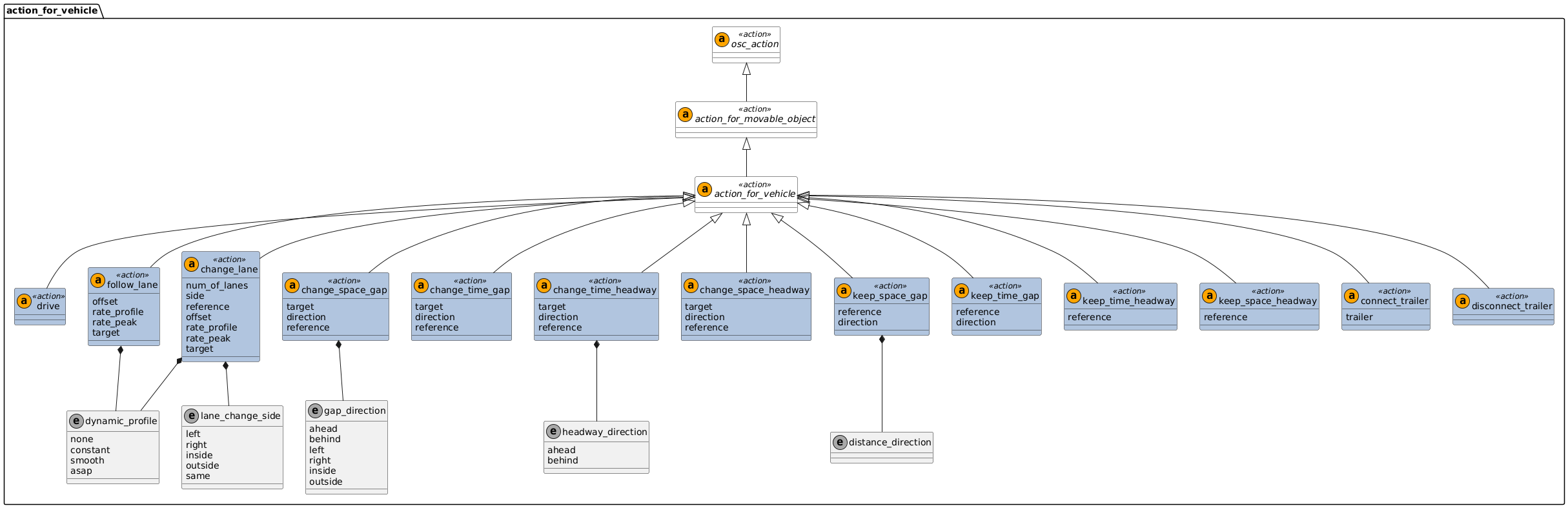This screenshot has width=1568, height=508.
Task: Click the gap_direction enum 'e' icon
Action: click(x=315, y=411)
